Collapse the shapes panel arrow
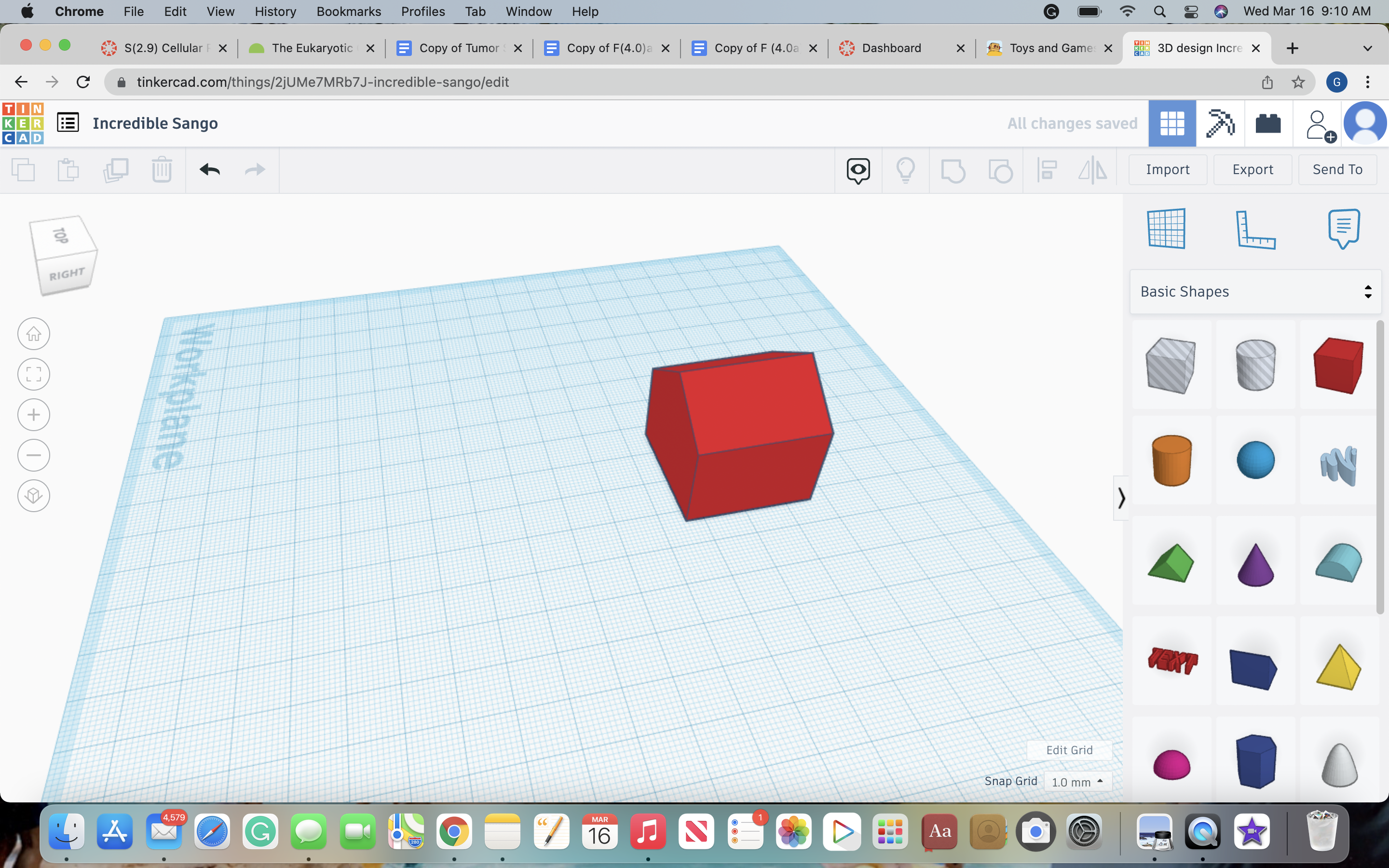Viewport: 1389px width, 868px height. pos(1120,498)
